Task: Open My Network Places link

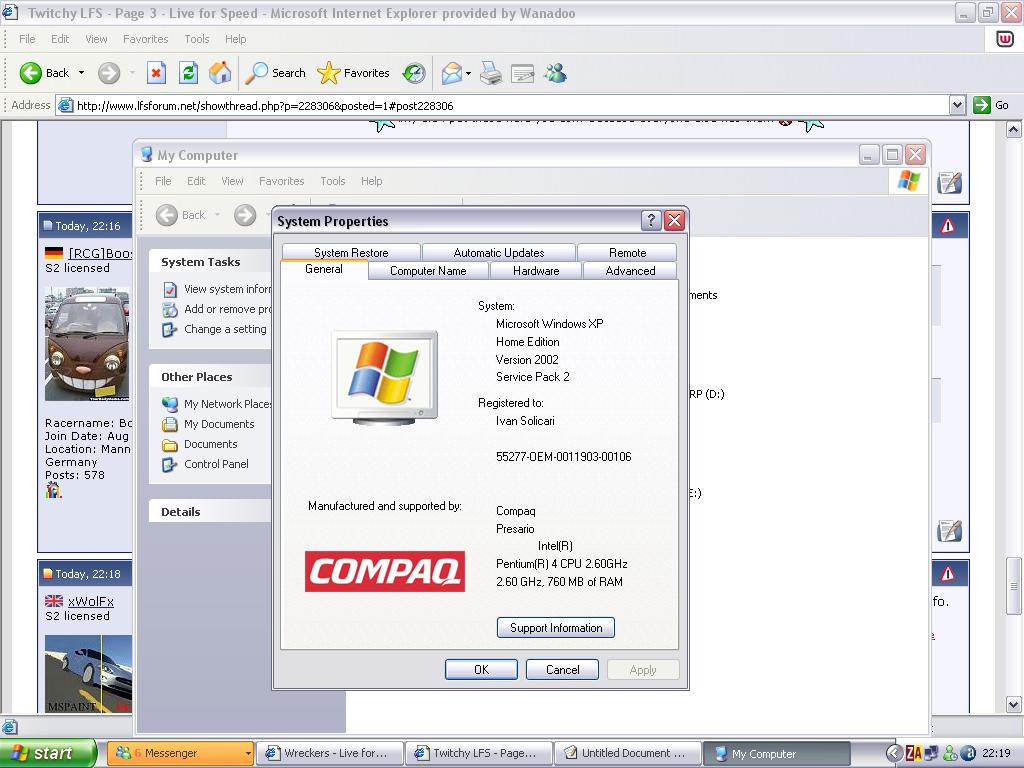Action: pos(216,404)
